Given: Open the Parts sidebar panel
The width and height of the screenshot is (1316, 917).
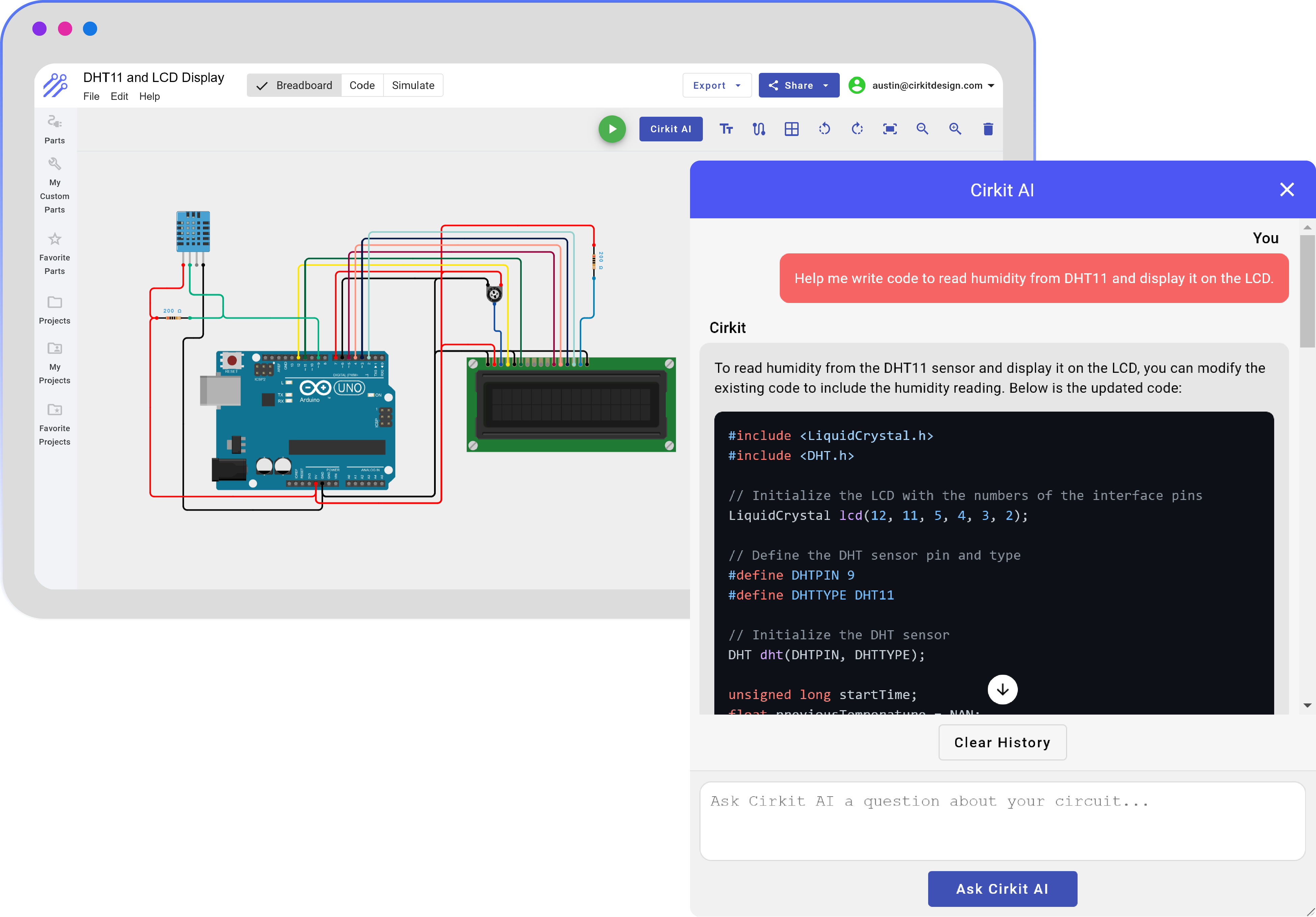Looking at the screenshot, I should pos(54,130).
